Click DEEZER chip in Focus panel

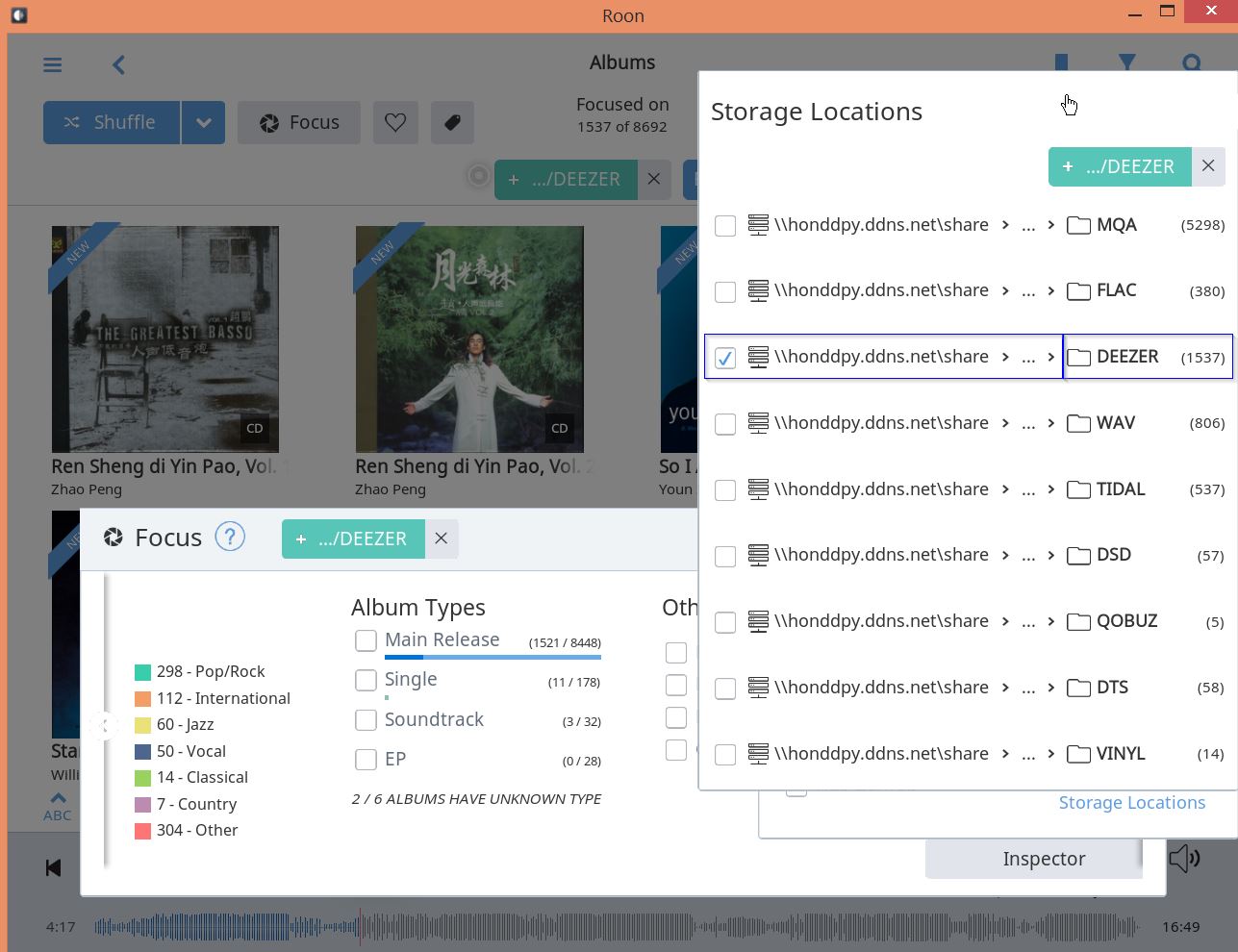click(352, 539)
